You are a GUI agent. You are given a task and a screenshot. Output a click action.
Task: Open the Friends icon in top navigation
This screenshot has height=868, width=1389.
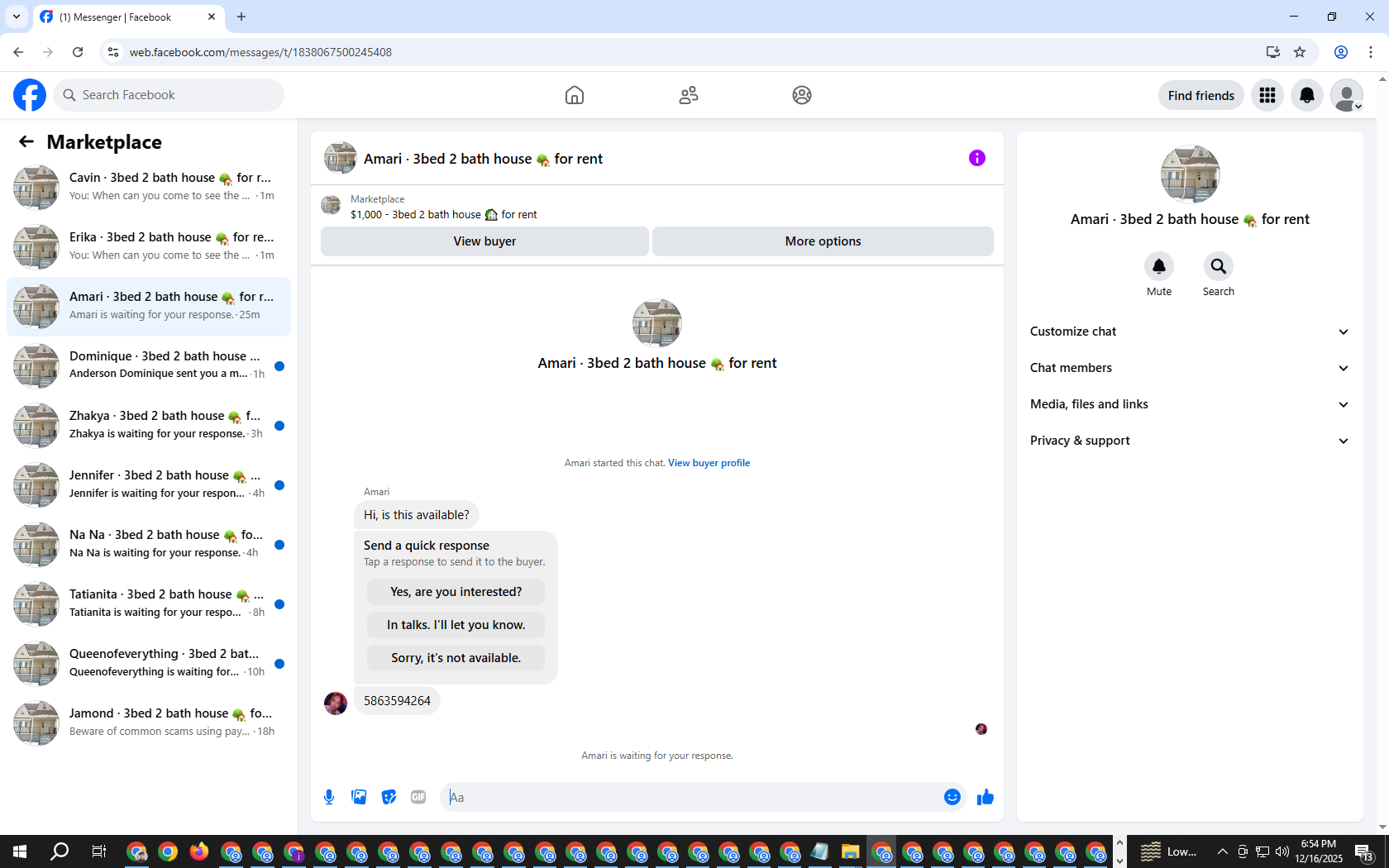click(x=689, y=95)
